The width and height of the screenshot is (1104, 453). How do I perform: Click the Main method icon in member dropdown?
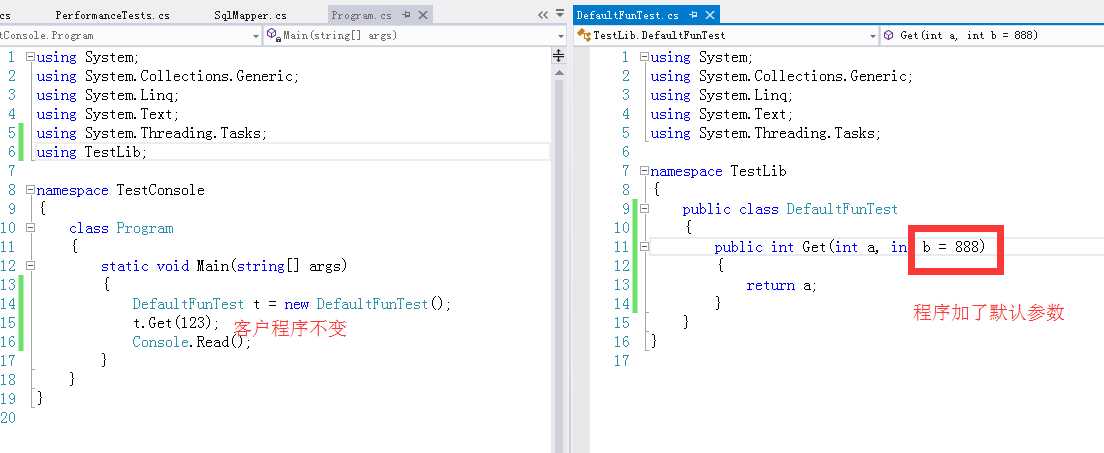271,35
